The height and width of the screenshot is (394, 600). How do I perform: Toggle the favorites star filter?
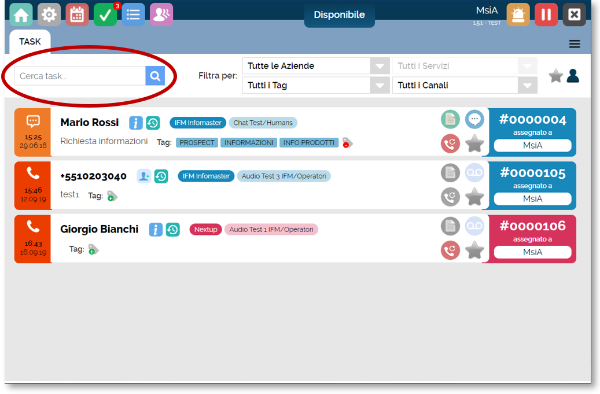tap(556, 76)
